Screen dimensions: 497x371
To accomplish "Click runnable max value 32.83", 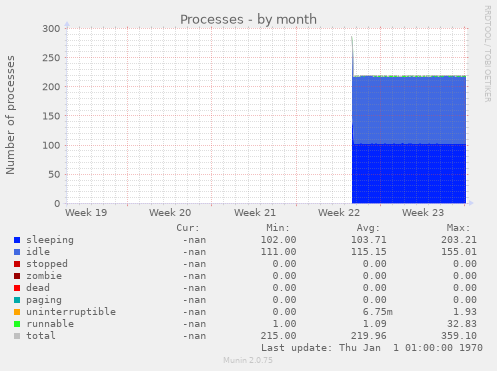I will (462, 324).
